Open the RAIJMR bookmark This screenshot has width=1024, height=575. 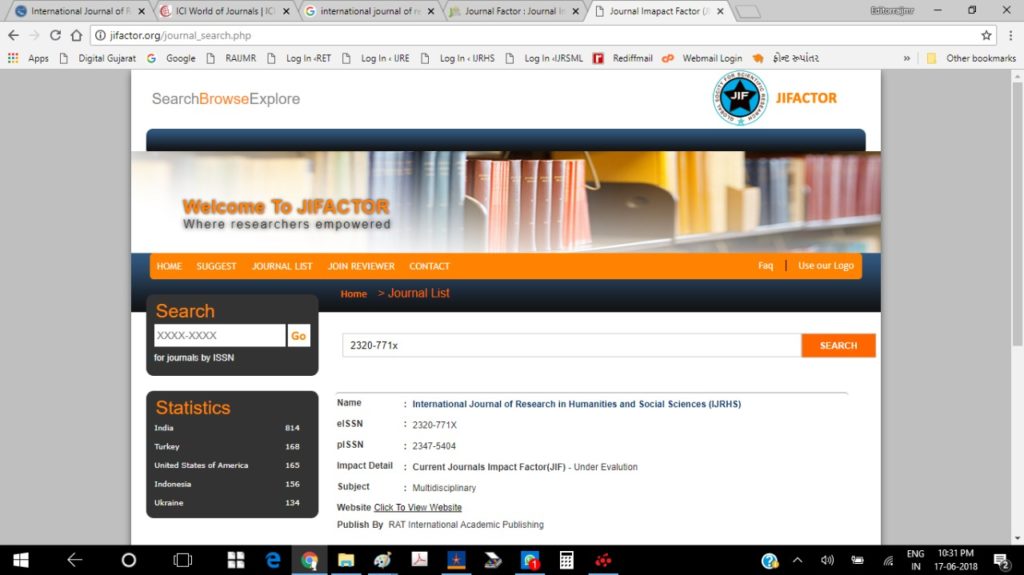pyautogui.click(x=231, y=58)
